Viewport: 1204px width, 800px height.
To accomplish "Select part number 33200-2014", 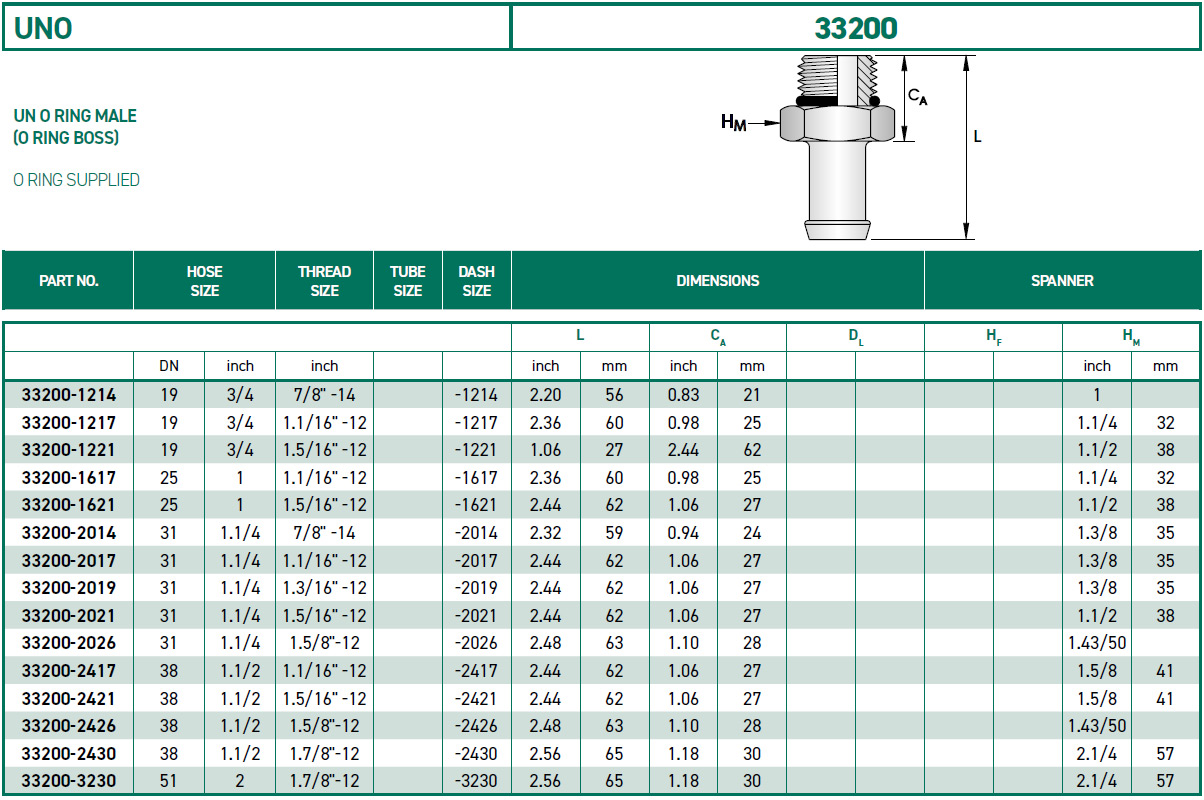I will click(x=68, y=533).
